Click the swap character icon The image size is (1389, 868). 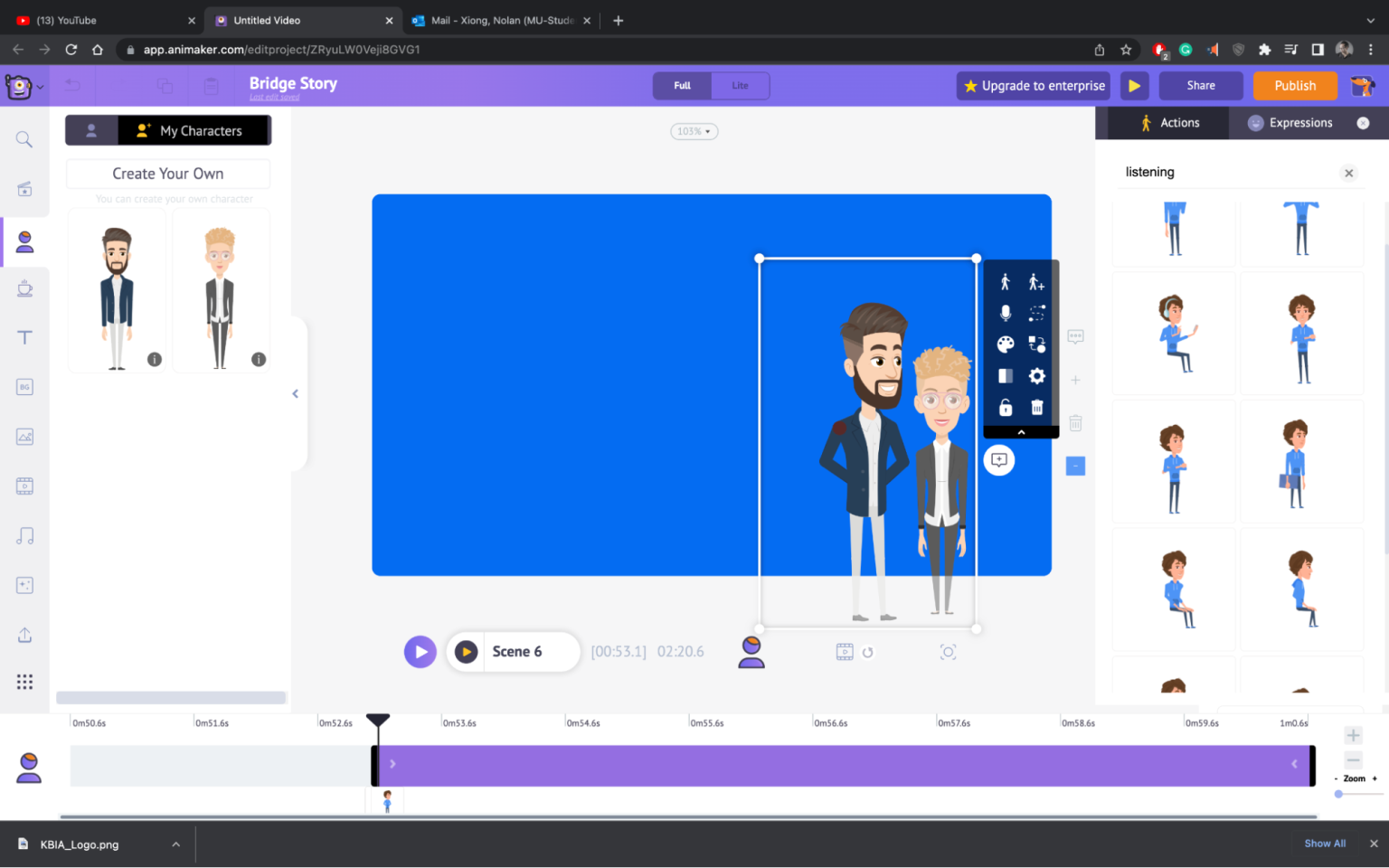pos(1036,344)
